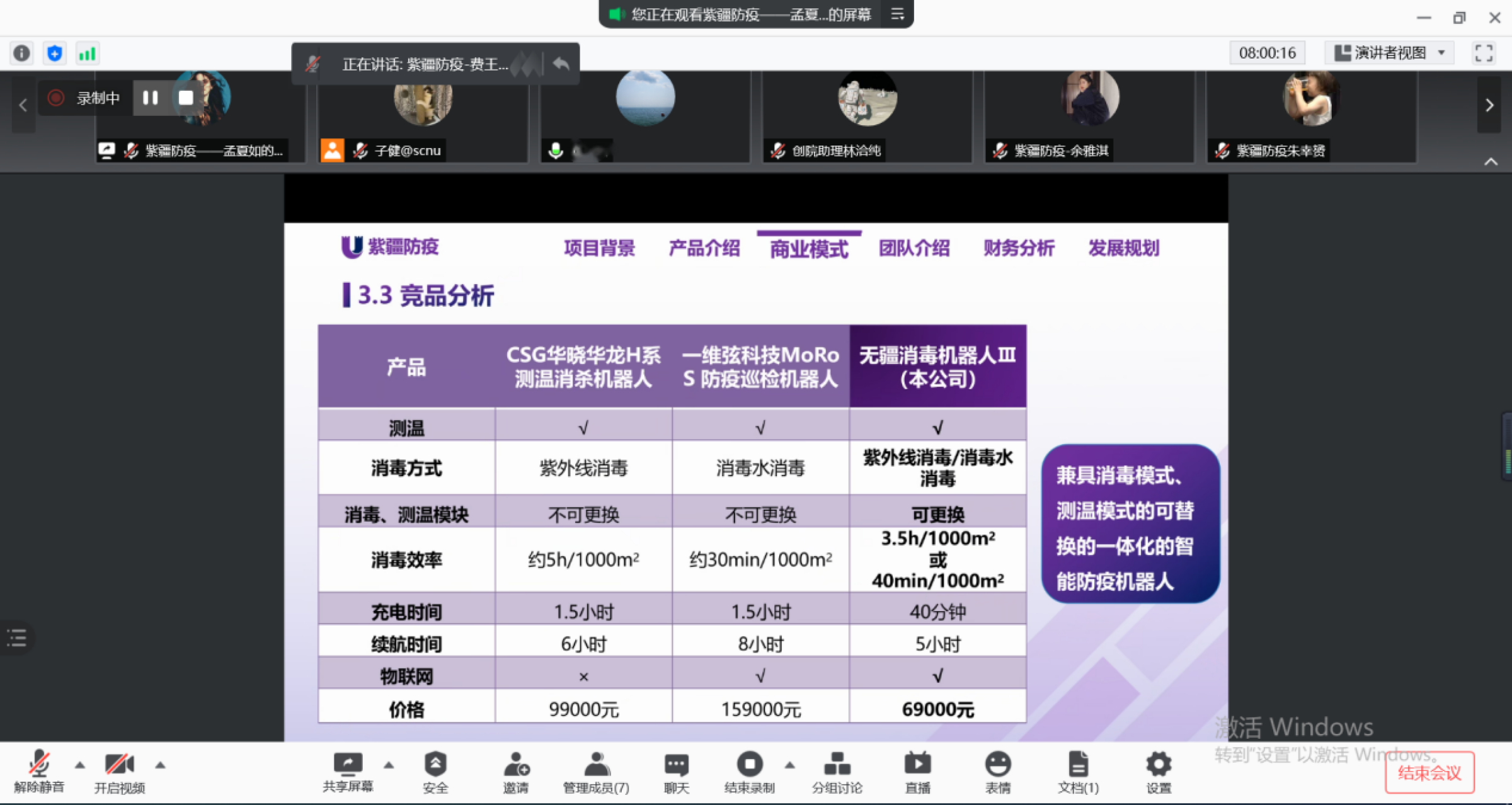The height and width of the screenshot is (805, 1512).
Task: Click muted mic icon in speaker banner
Action: [x=312, y=63]
